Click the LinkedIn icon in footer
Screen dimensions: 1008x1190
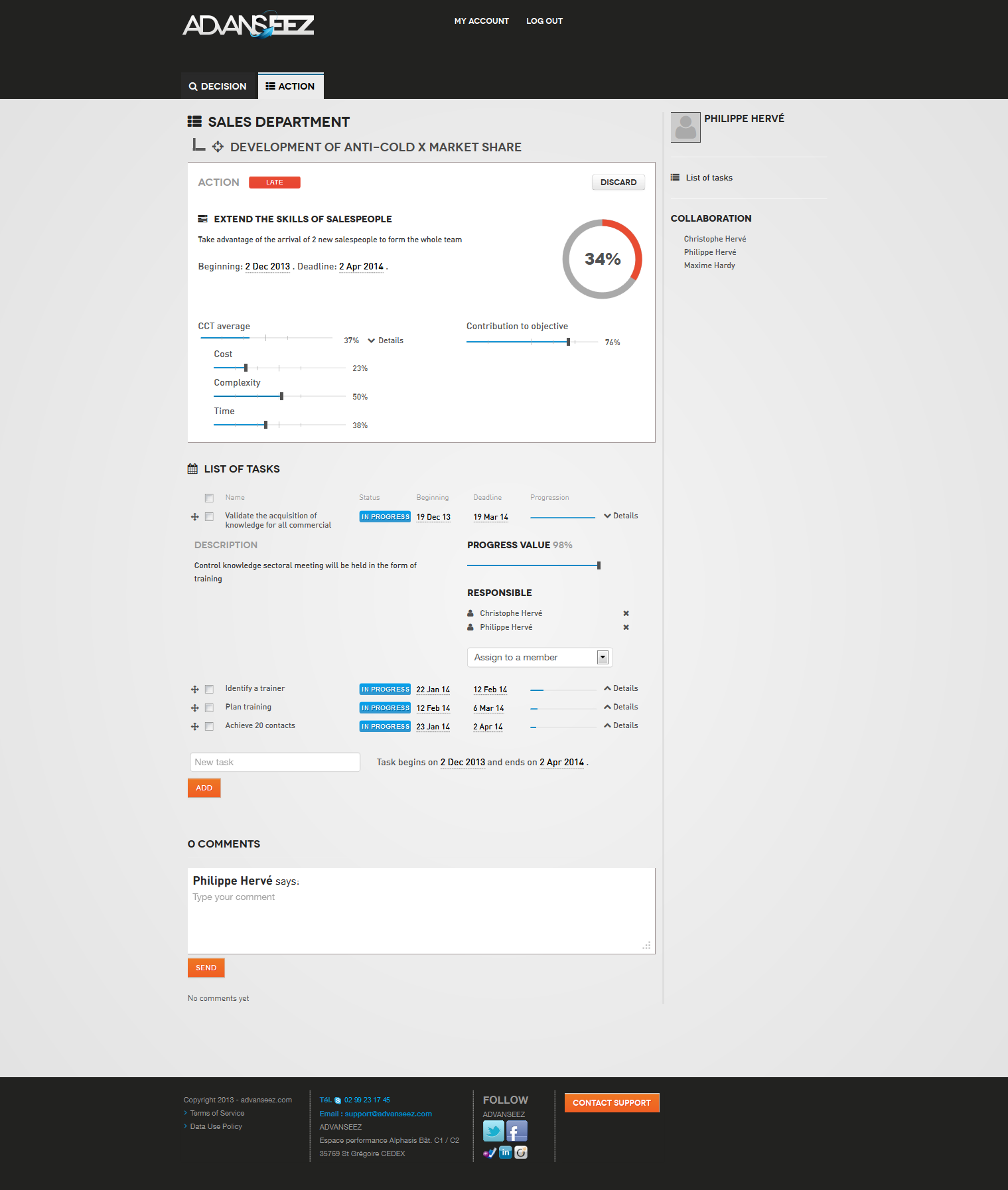(x=505, y=1152)
